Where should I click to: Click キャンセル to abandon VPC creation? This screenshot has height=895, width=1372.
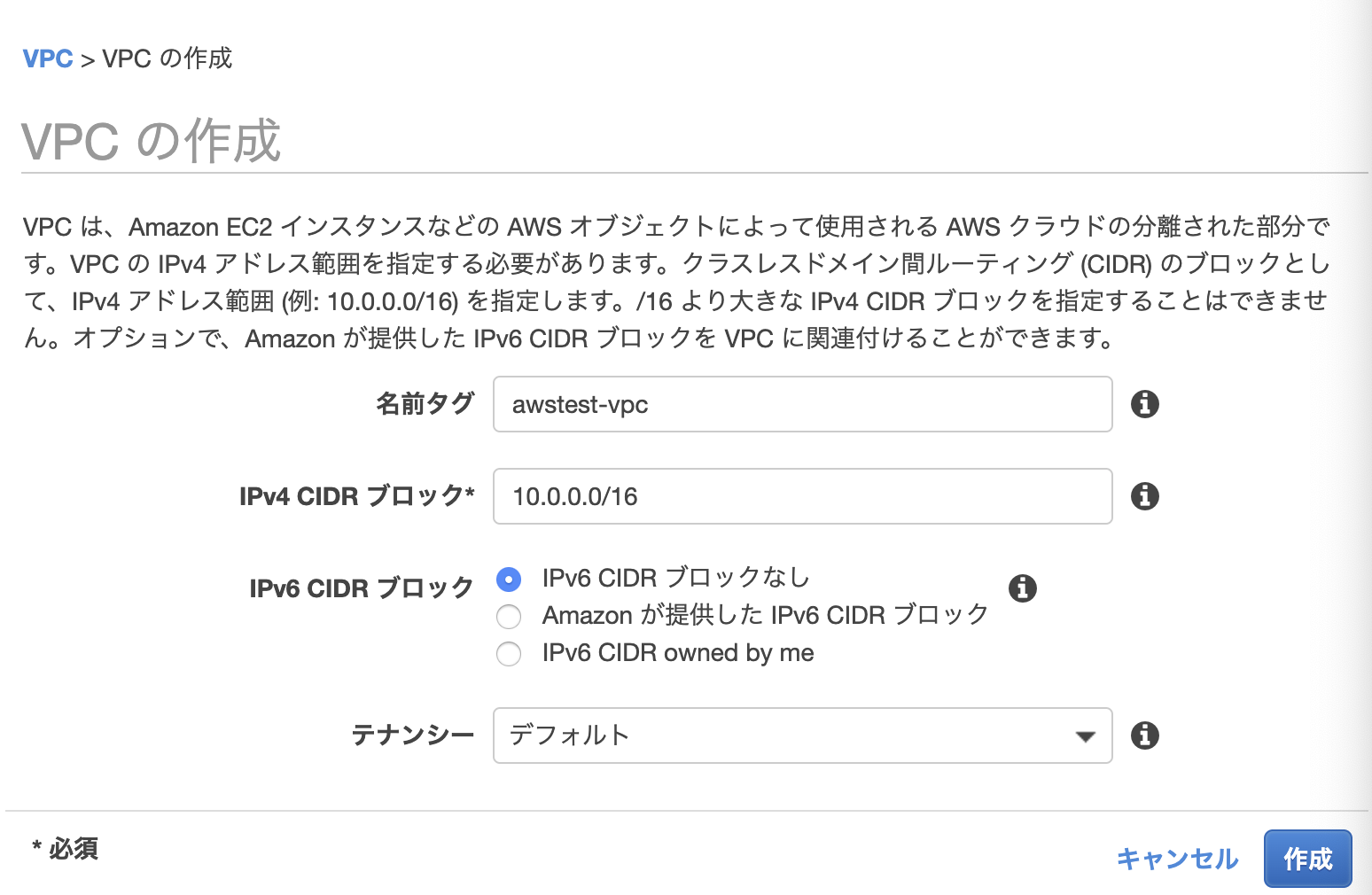(1178, 858)
